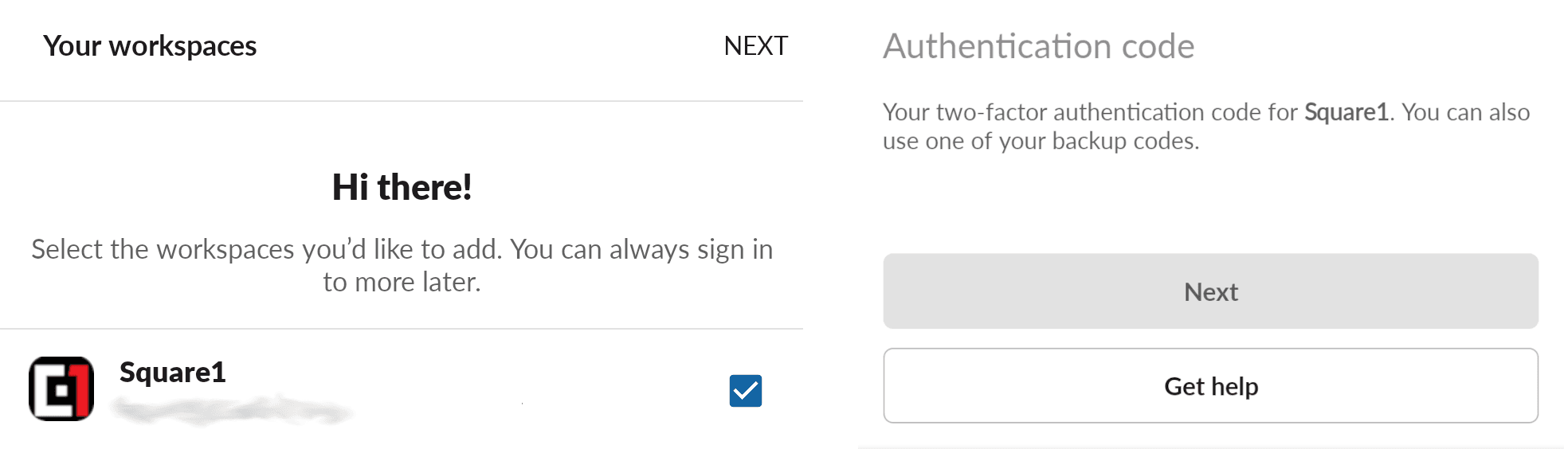The width and height of the screenshot is (1568, 449).
Task: Click the 'Your workspaces' title
Action: tap(150, 46)
